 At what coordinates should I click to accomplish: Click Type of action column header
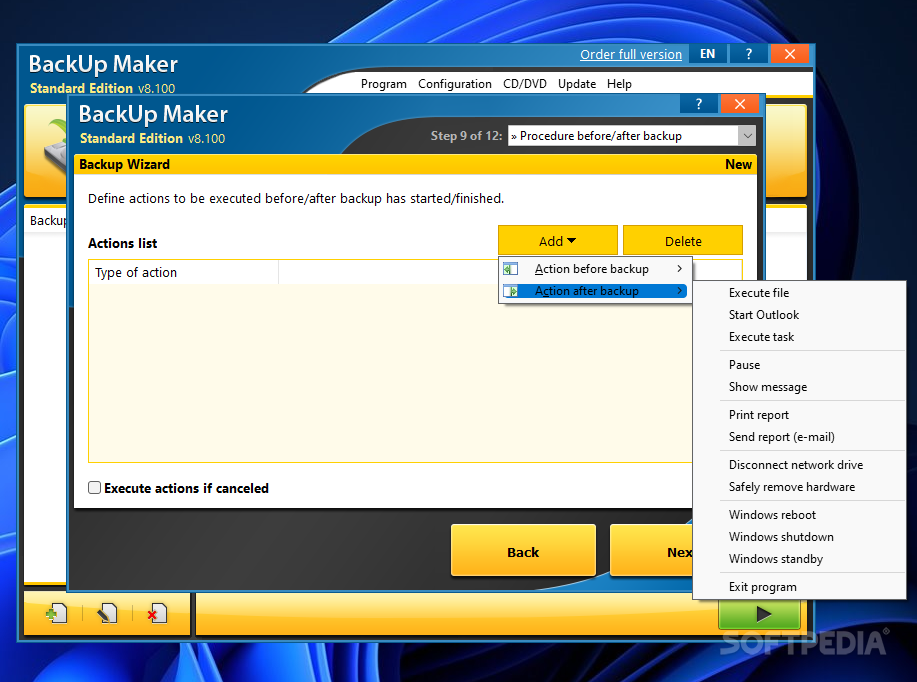[184, 273]
